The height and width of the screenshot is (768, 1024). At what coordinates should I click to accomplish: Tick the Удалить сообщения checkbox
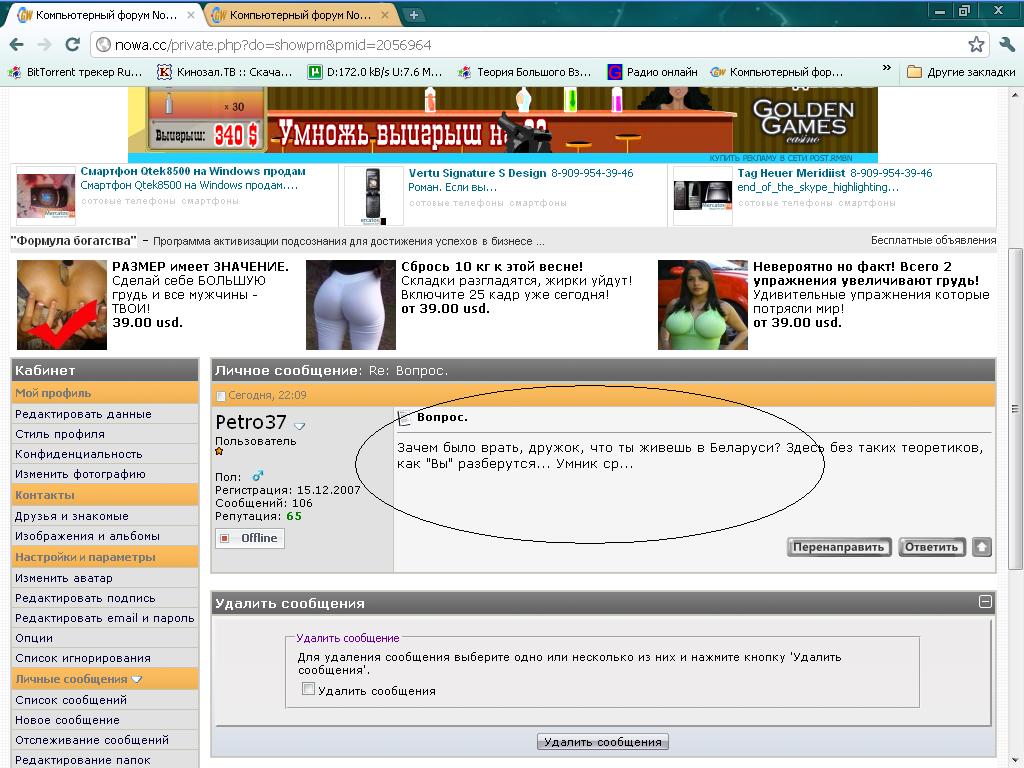308,689
